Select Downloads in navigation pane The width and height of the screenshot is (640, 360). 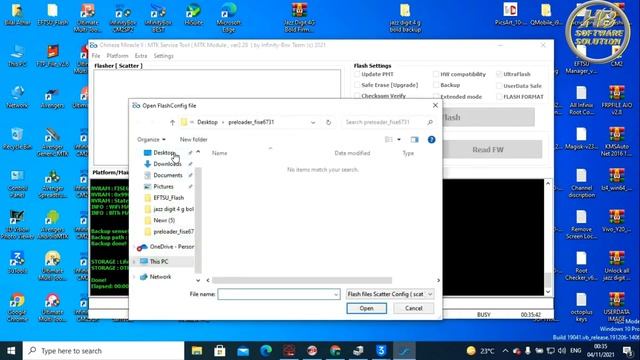tap(167, 164)
